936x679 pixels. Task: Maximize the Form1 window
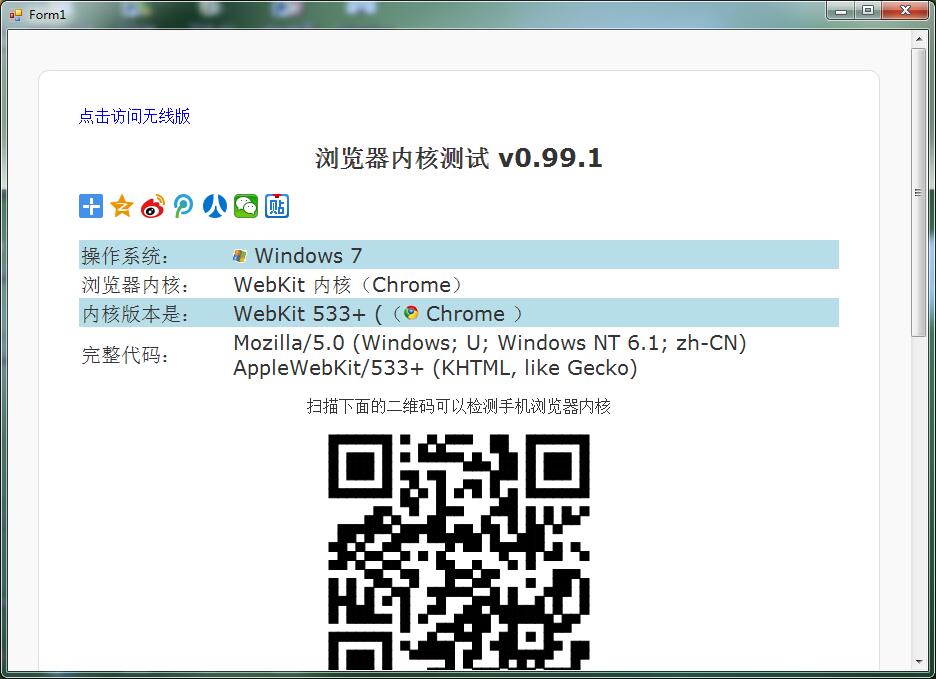click(x=868, y=11)
